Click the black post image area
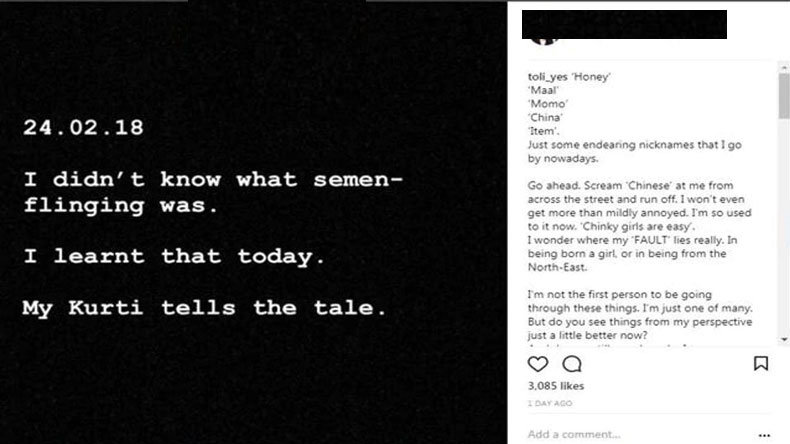 [253, 222]
